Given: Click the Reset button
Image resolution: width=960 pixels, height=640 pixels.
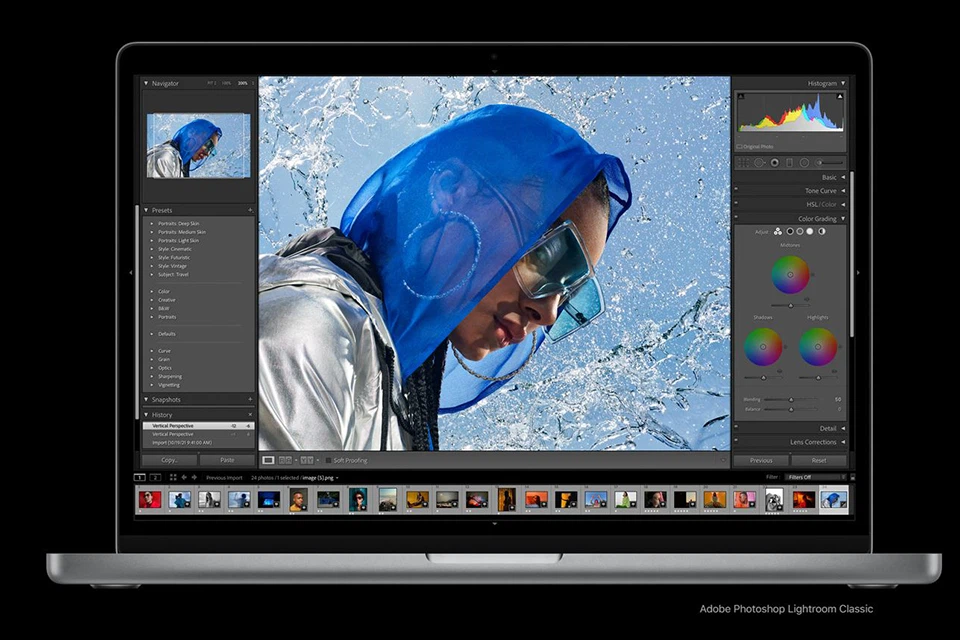Looking at the screenshot, I should click(820, 459).
